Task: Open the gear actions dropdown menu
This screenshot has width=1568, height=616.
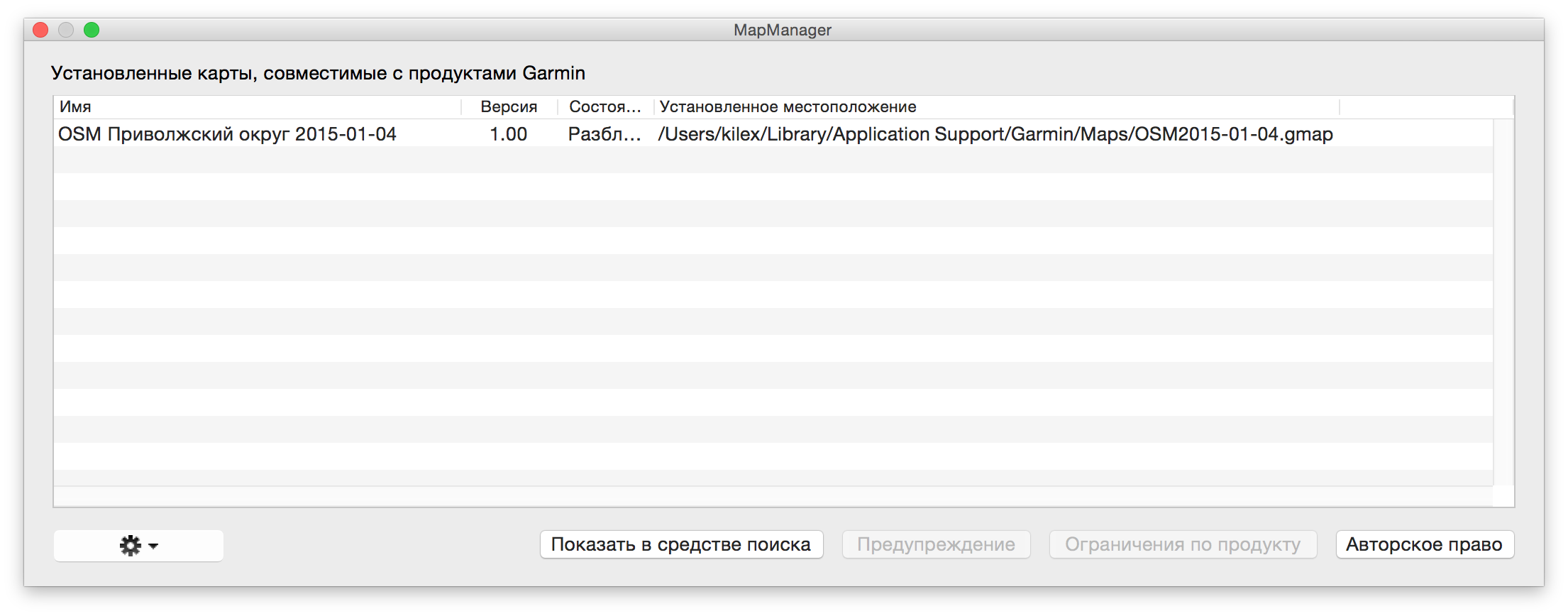Action: (x=138, y=545)
